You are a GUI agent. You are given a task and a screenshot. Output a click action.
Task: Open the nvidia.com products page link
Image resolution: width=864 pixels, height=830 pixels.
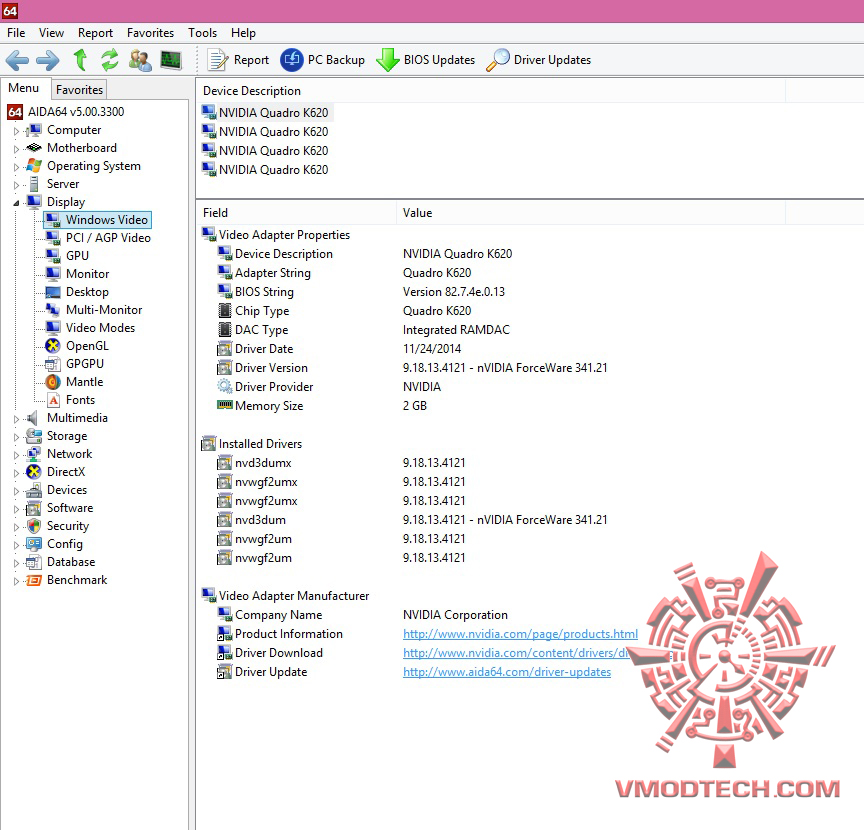pos(520,634)
